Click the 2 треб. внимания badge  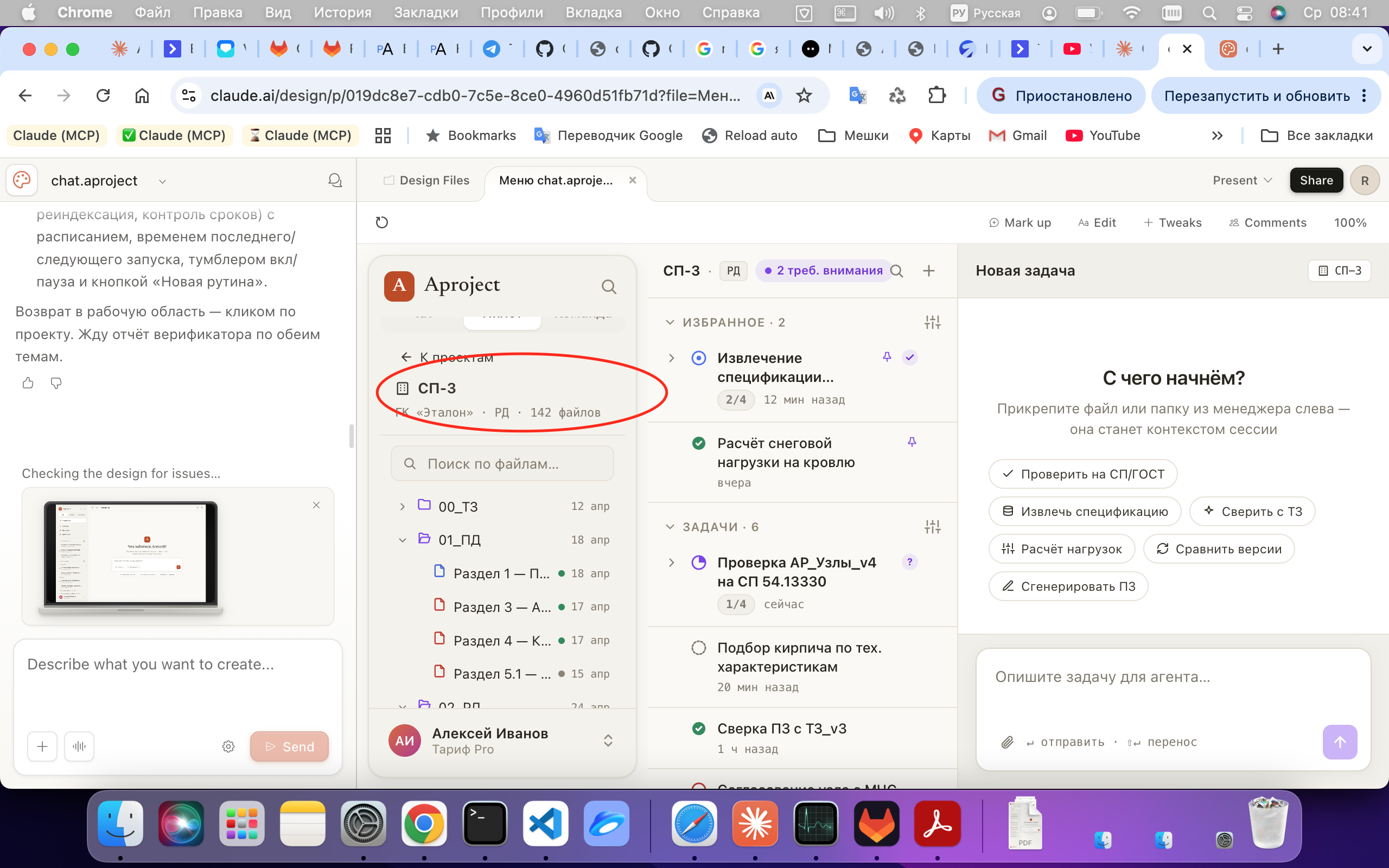pos(824,271)
